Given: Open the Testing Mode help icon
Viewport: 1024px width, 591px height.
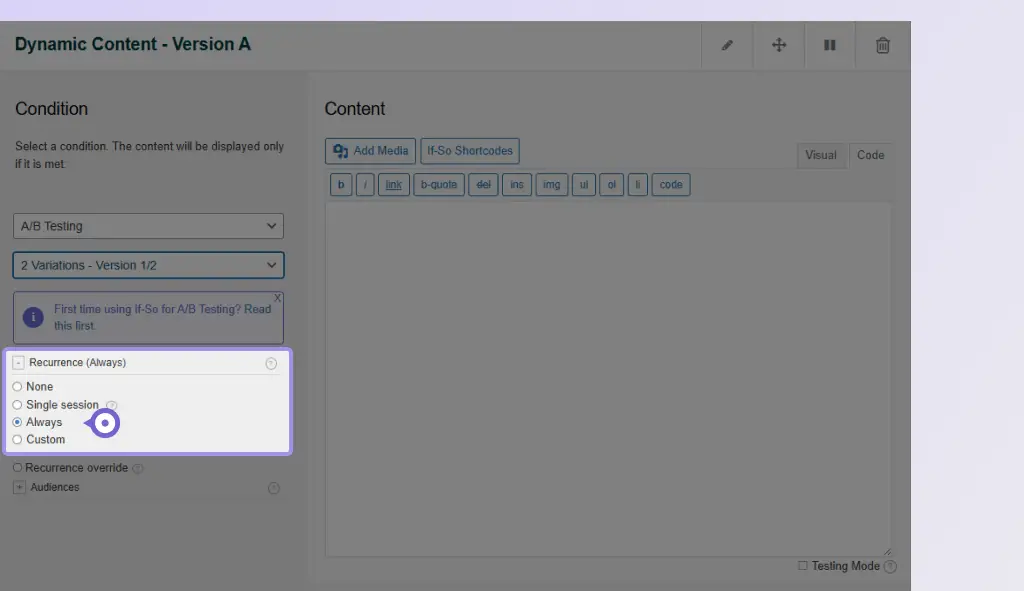Looking at the screenshot, I should 889,567.
